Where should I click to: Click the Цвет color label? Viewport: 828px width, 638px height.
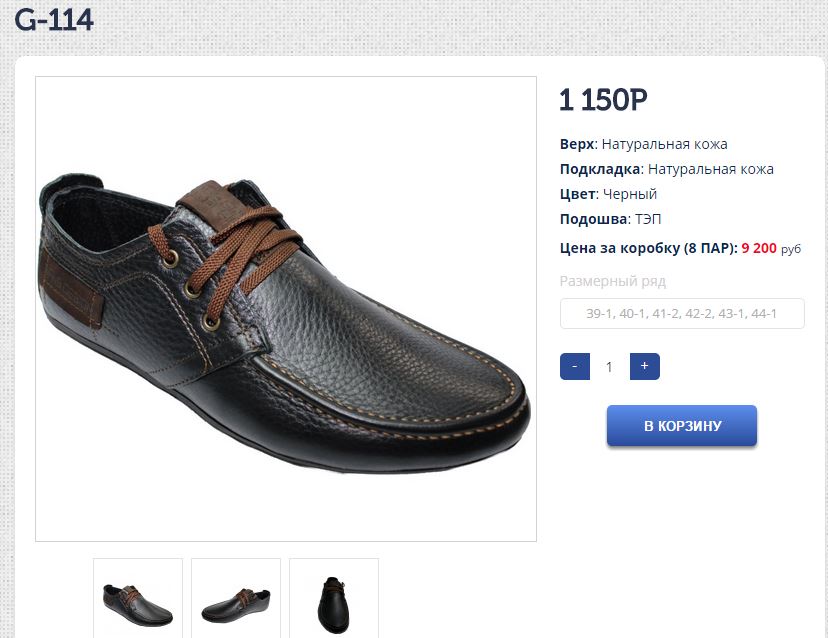tap(578, 194)
